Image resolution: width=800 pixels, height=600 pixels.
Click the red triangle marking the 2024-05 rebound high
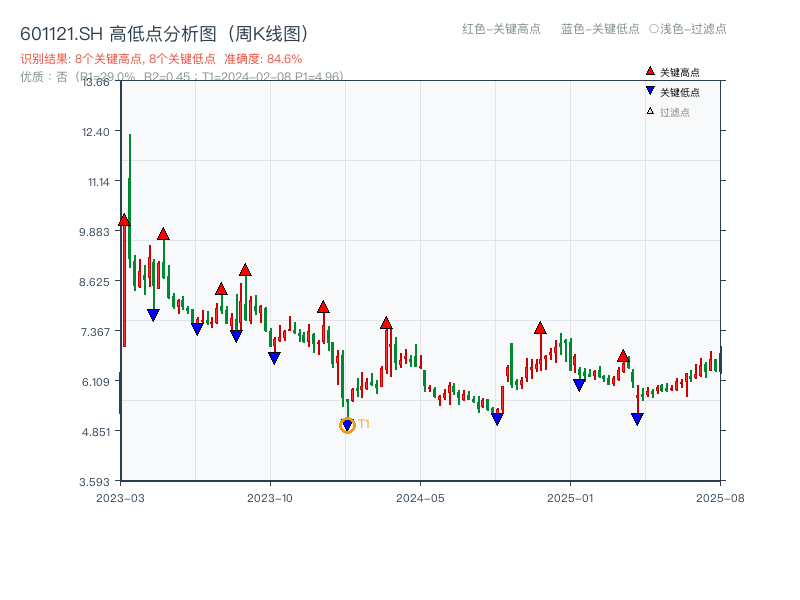[x=387, y=323]
